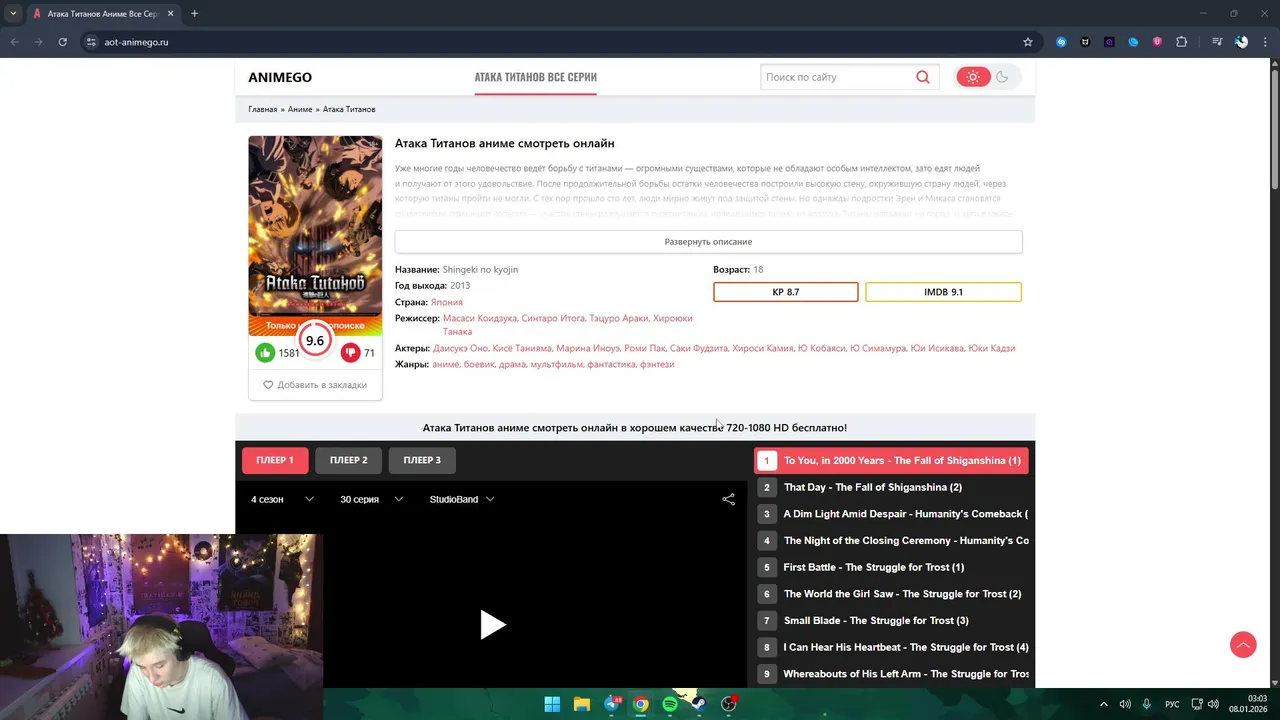Open the боевик genre link

(479, 364)
